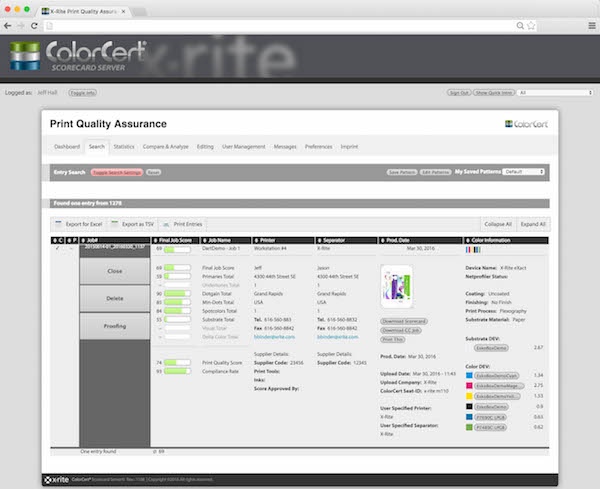600x489 pixels.
Task: Click the address bar search magnifier icon
Action: coord(520,26)
